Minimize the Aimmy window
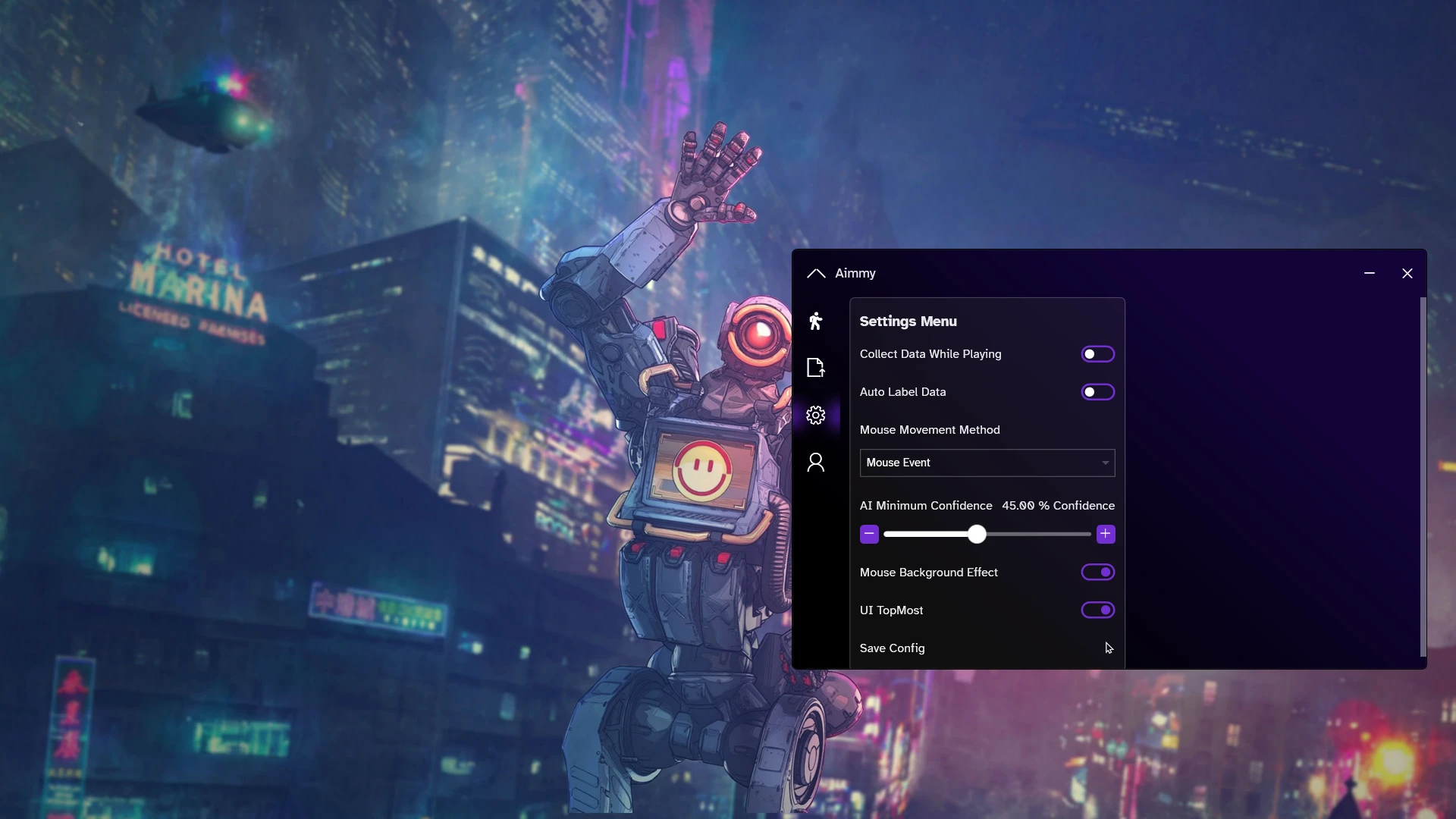1456x819 pixels. pyautogui.click(x=1369, y=273)
